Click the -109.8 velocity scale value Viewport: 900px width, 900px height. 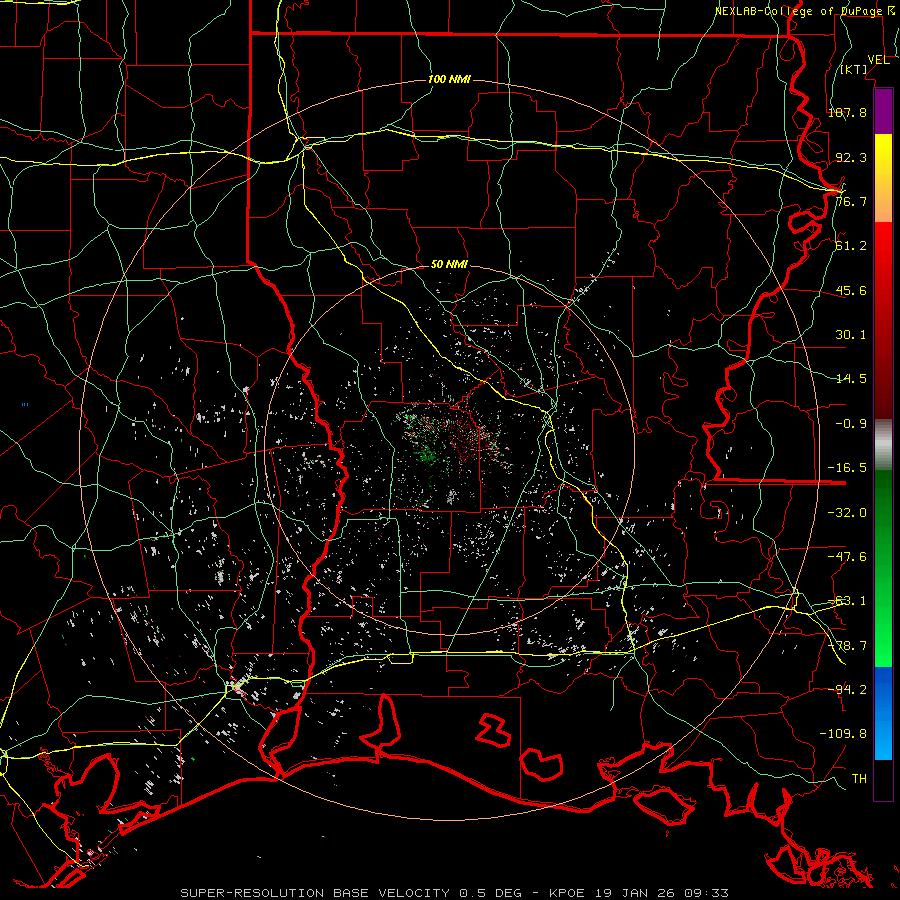tap(843, 734)
